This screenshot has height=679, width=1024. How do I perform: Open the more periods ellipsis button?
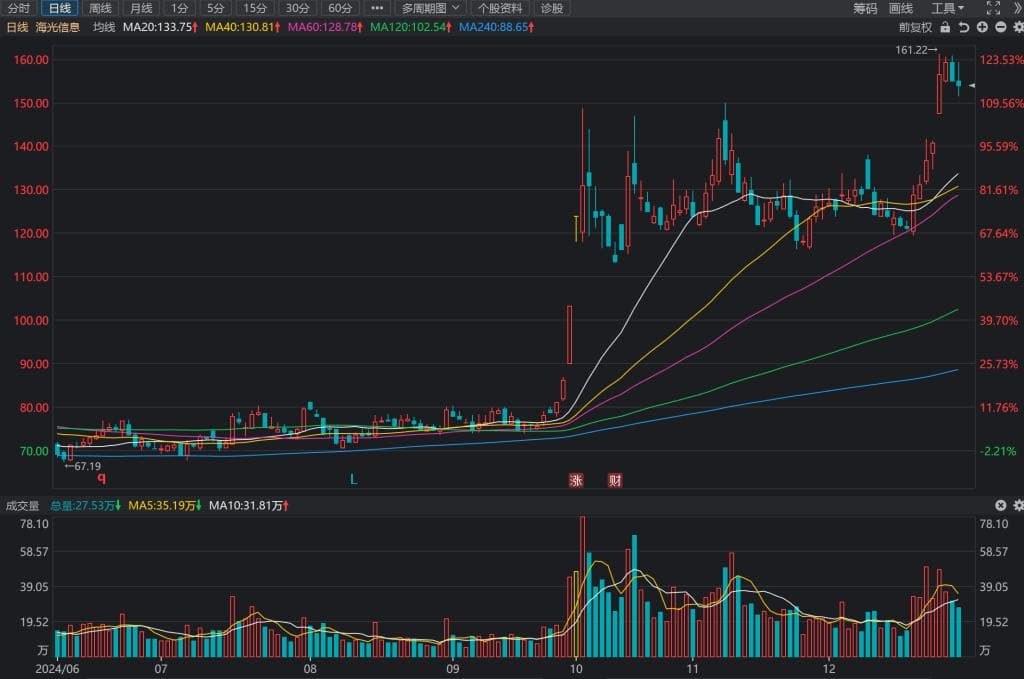click(x=377, y=8)
